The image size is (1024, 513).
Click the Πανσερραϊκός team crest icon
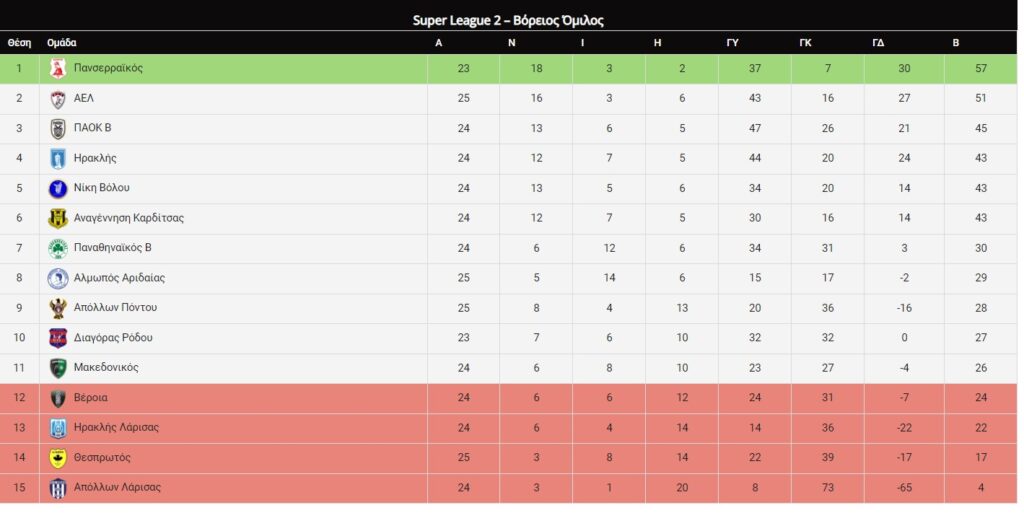click(x=58, y=69)
